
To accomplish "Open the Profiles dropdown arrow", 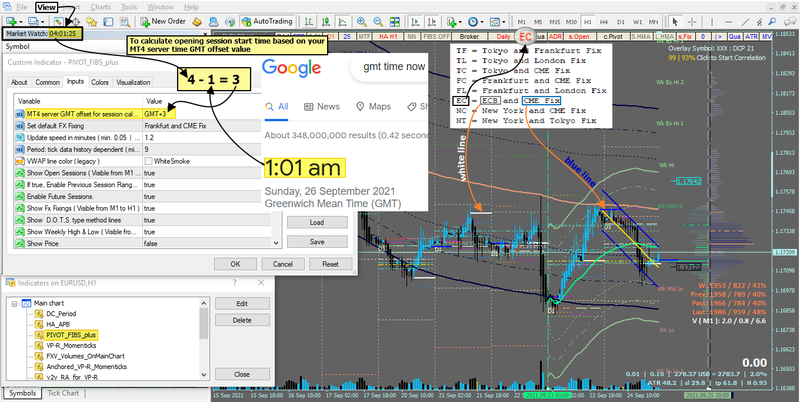I will click(43, 22).
